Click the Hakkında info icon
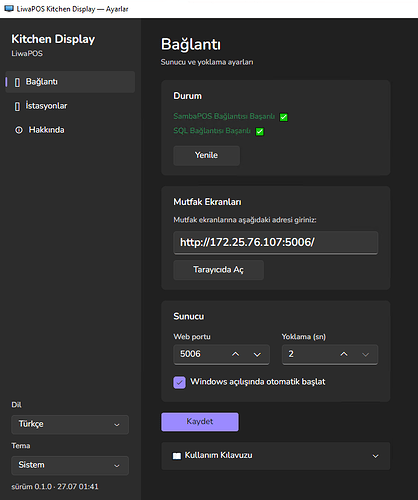Viewport: 418px width, 500px height. 19,130
